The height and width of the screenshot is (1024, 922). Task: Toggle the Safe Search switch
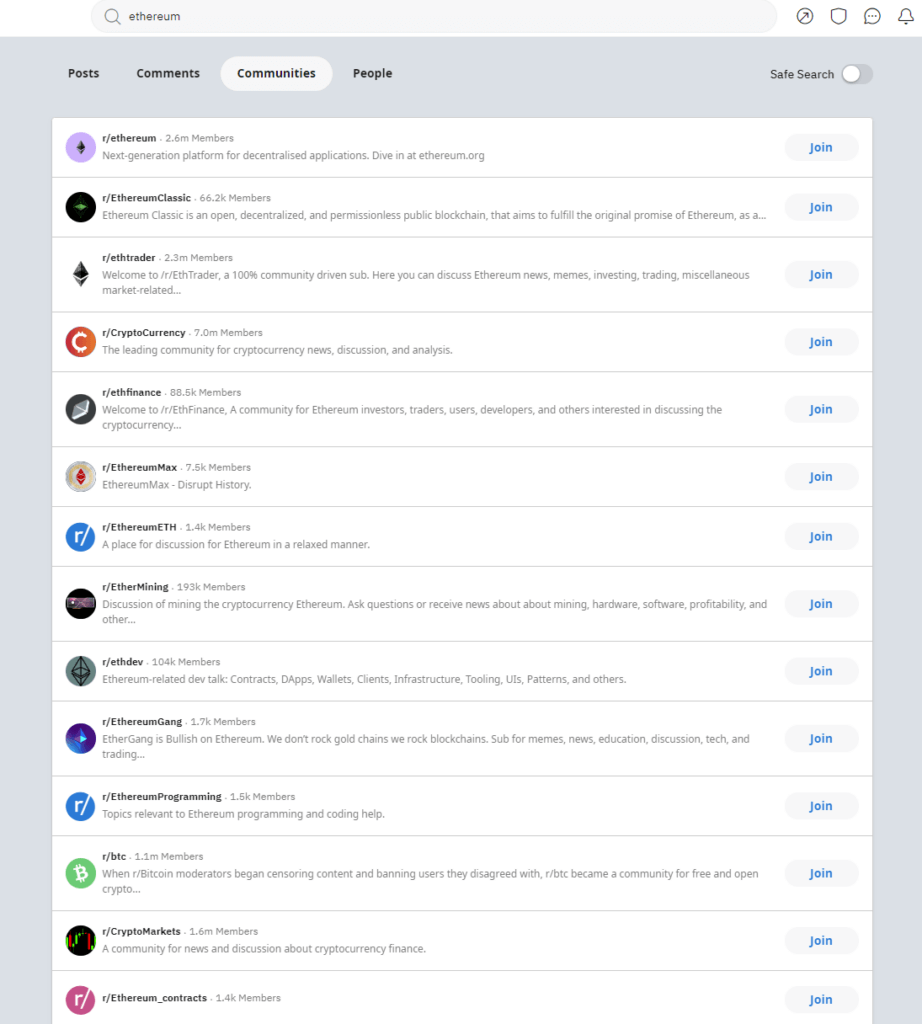pos(856,74)
